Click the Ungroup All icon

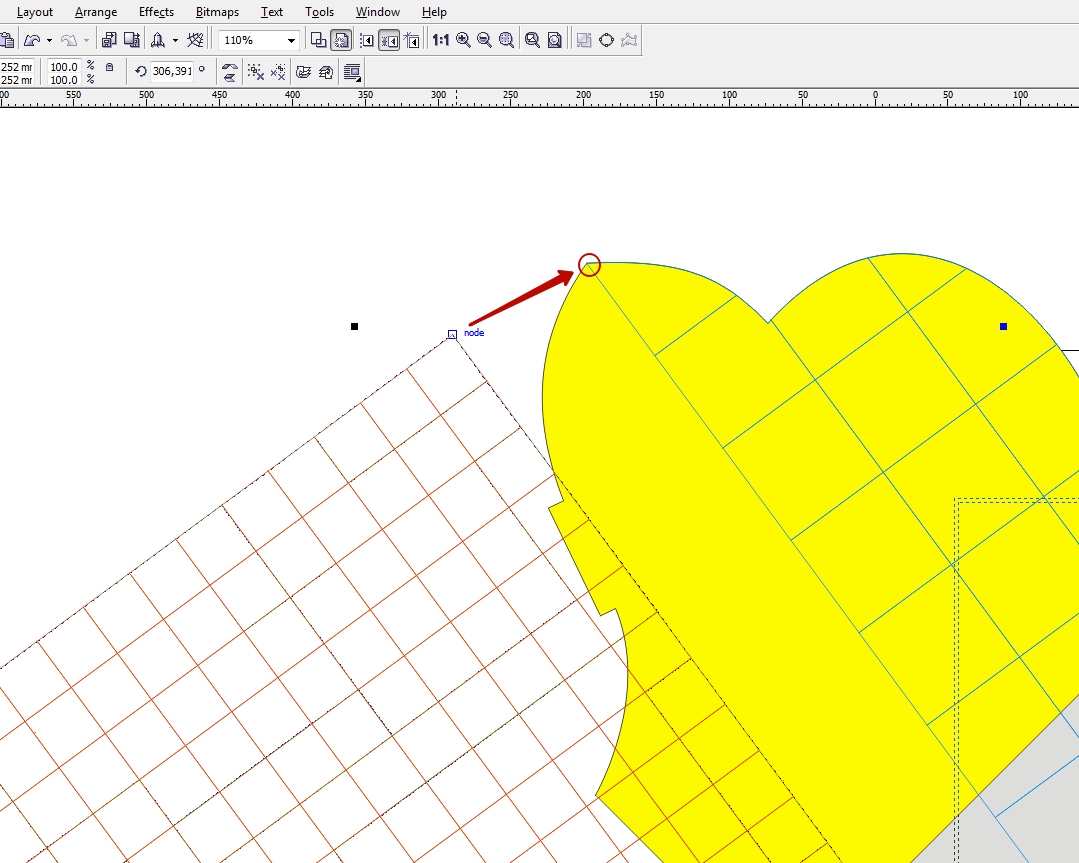click(278, 72)
